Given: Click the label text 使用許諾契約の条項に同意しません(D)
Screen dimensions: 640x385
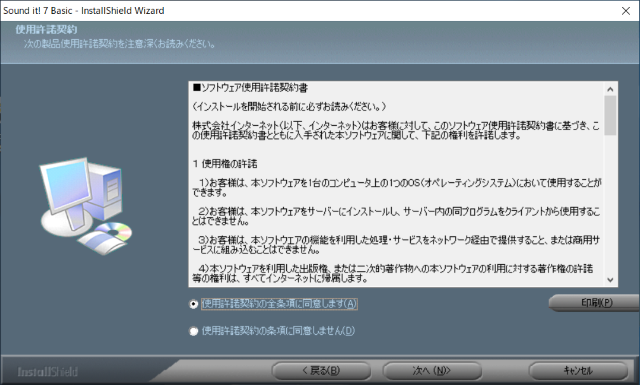Looking at the screenshot, I should click(x=278, y=331).
